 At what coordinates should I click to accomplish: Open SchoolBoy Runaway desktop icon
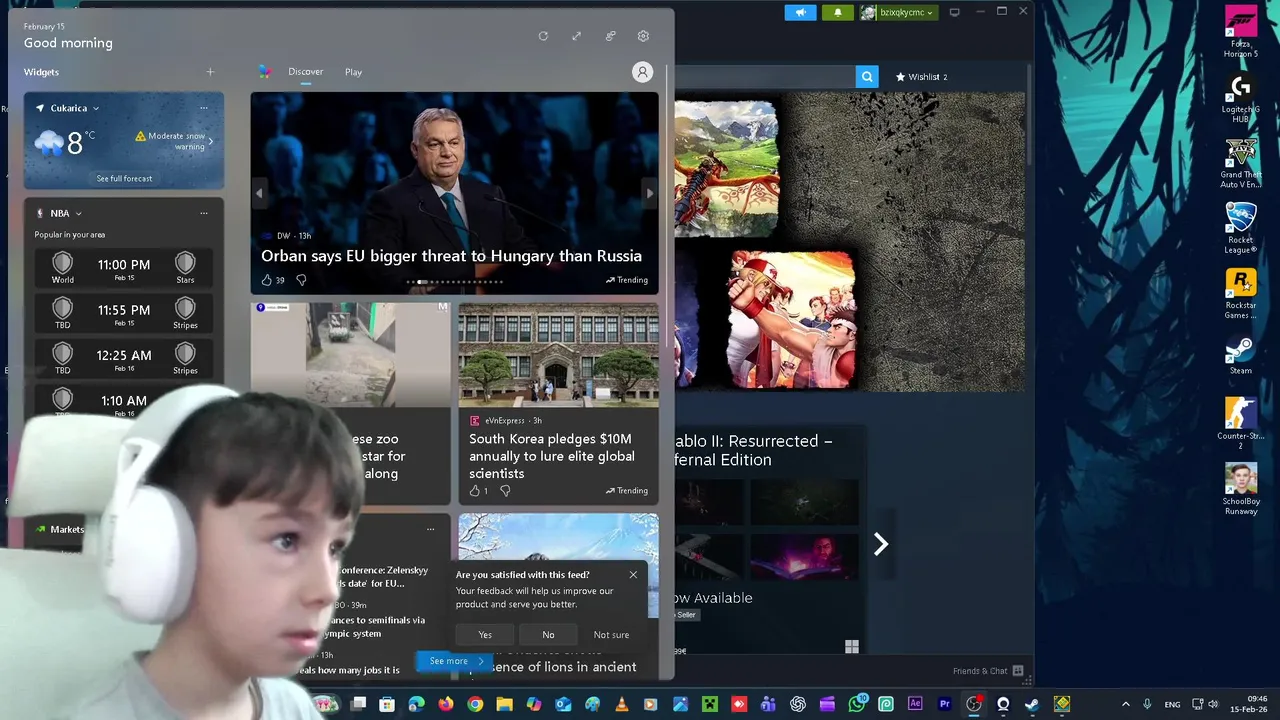click(1241, 489)
